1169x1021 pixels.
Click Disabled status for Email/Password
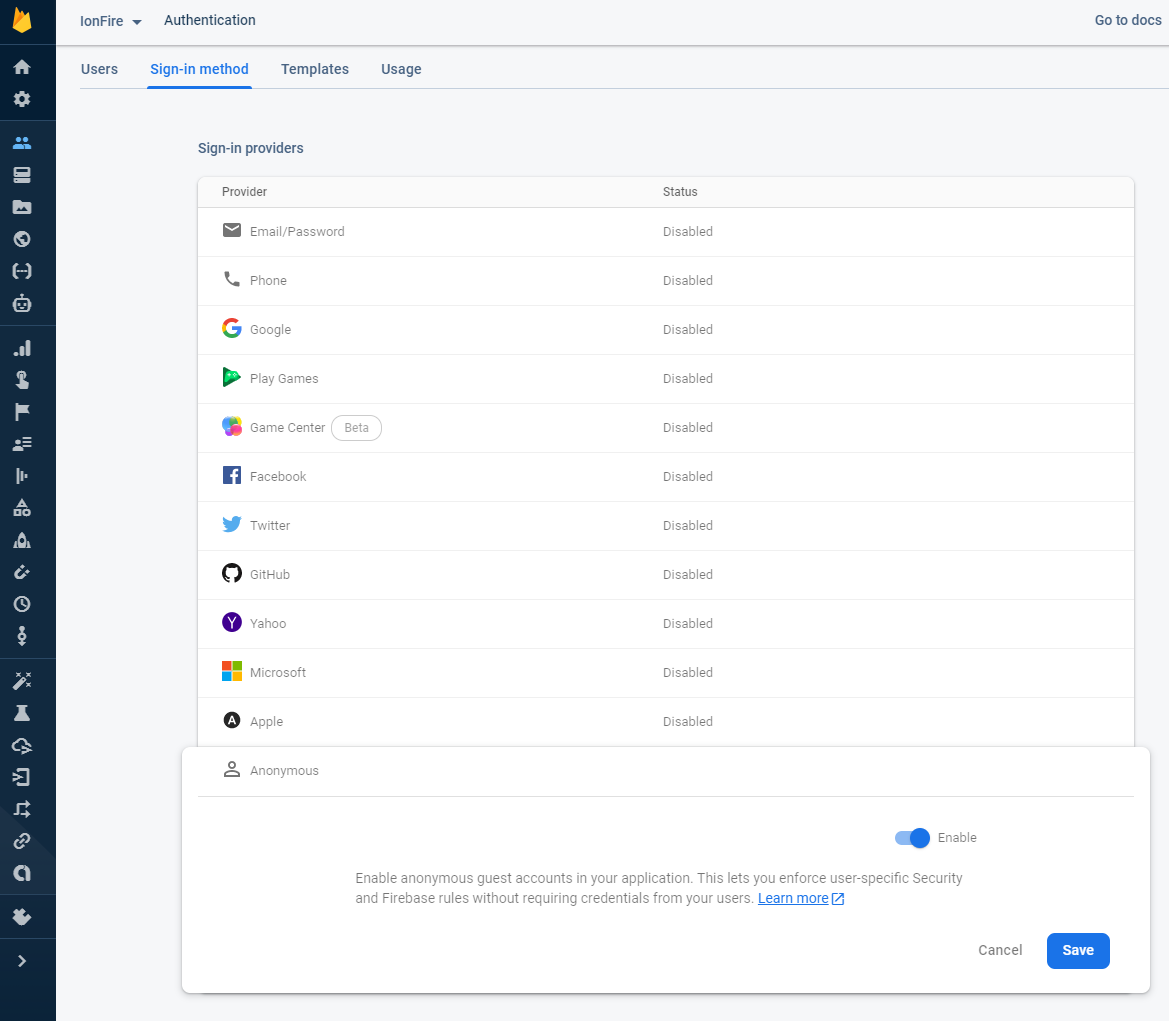tap(687, 232)
